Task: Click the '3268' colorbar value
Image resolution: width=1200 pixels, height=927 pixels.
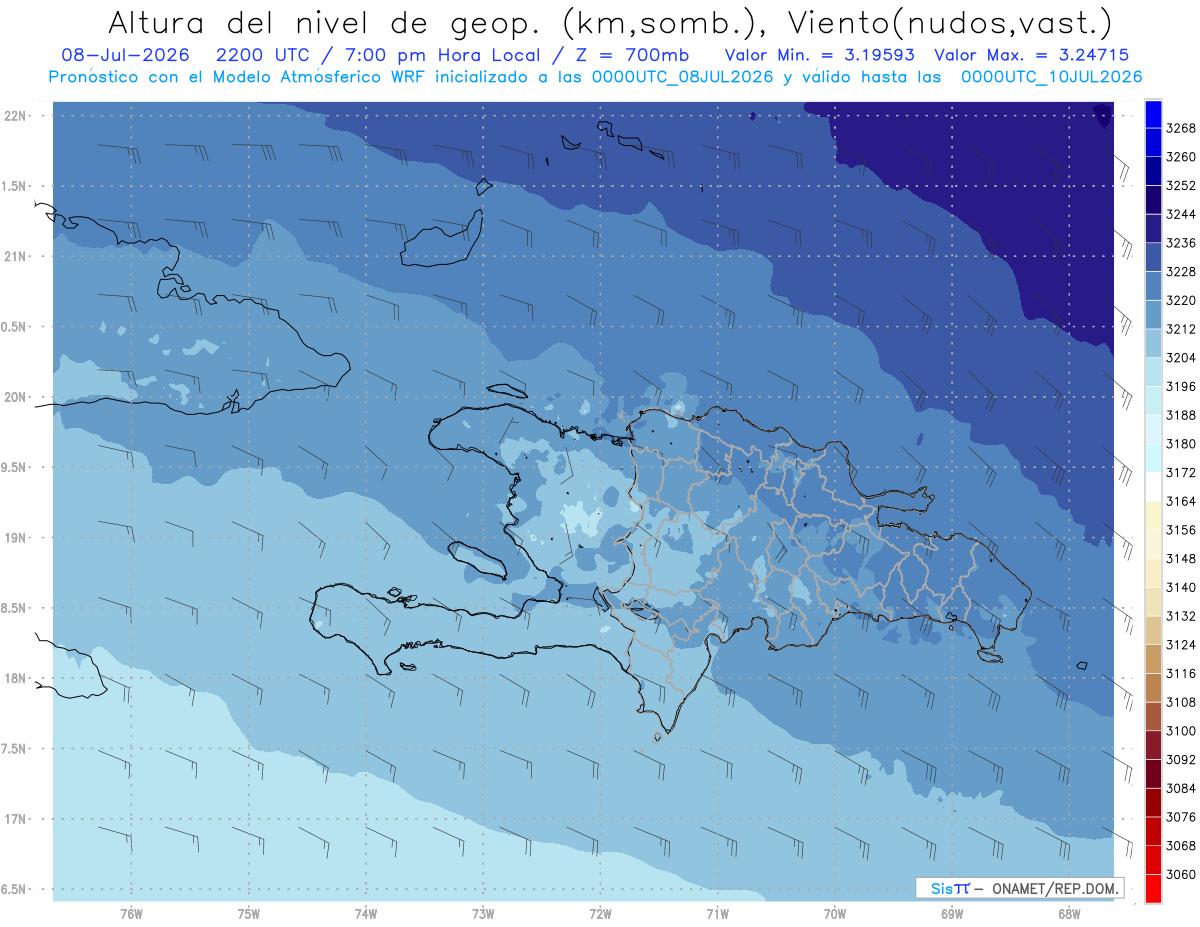Action: click(1180, 128)
